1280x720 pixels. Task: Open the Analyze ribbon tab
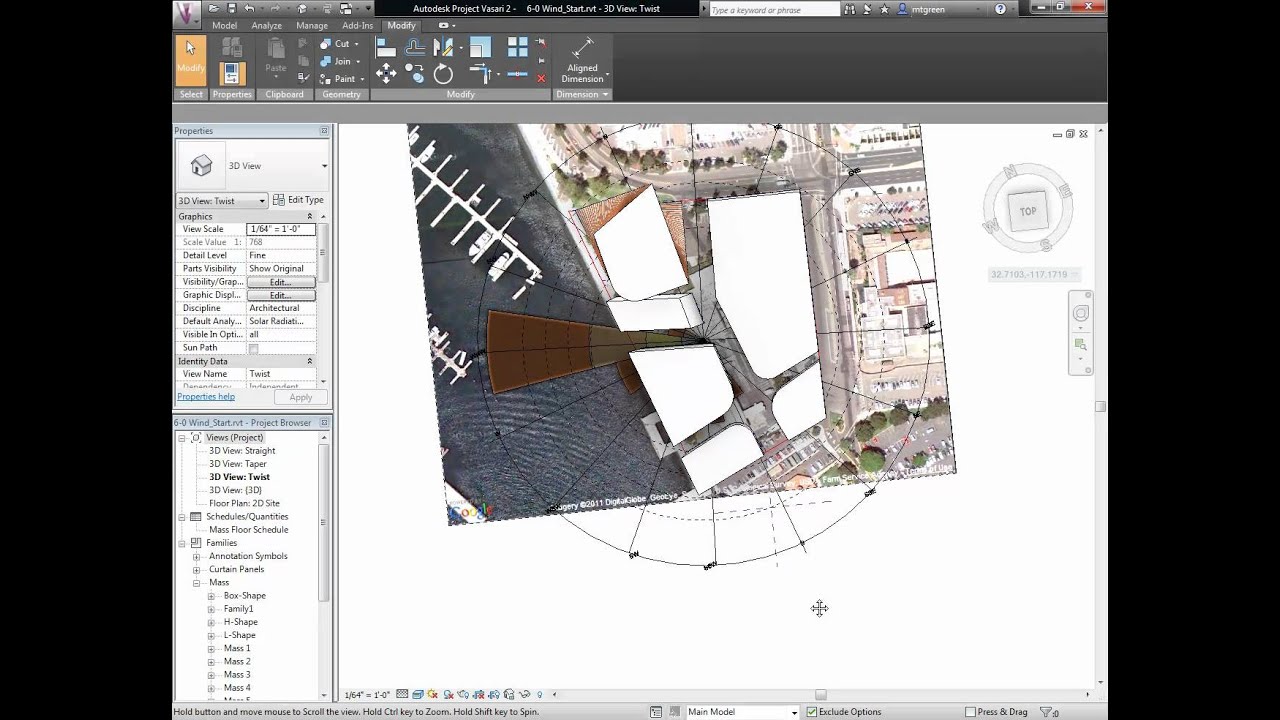[x=266, y=25]
